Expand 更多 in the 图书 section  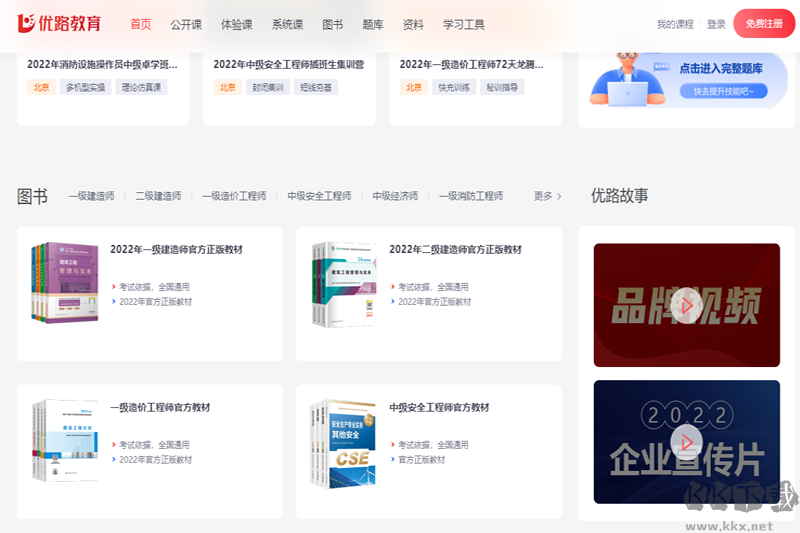click(547, 196)
